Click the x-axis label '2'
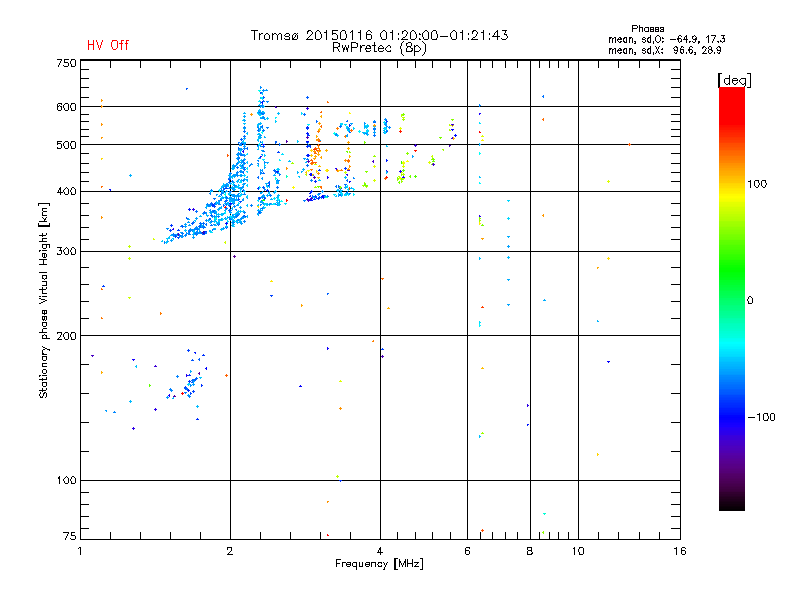Viewport: 800px width, 600px height. 230,551
